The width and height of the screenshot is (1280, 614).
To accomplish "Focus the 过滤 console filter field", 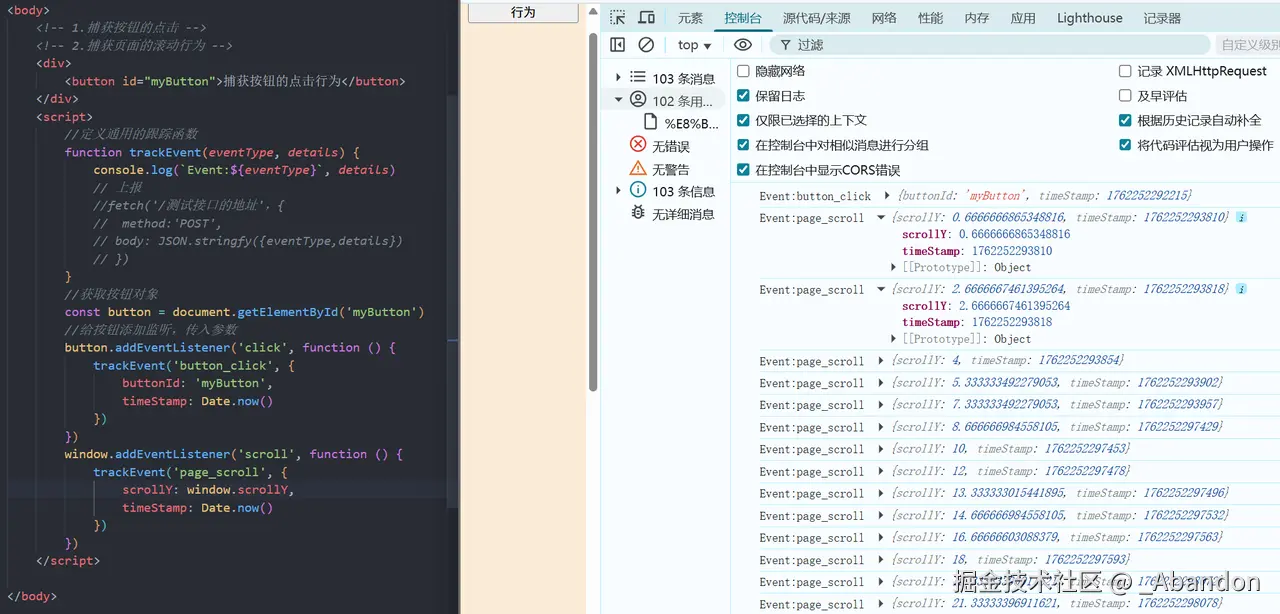I will [990, 45].
